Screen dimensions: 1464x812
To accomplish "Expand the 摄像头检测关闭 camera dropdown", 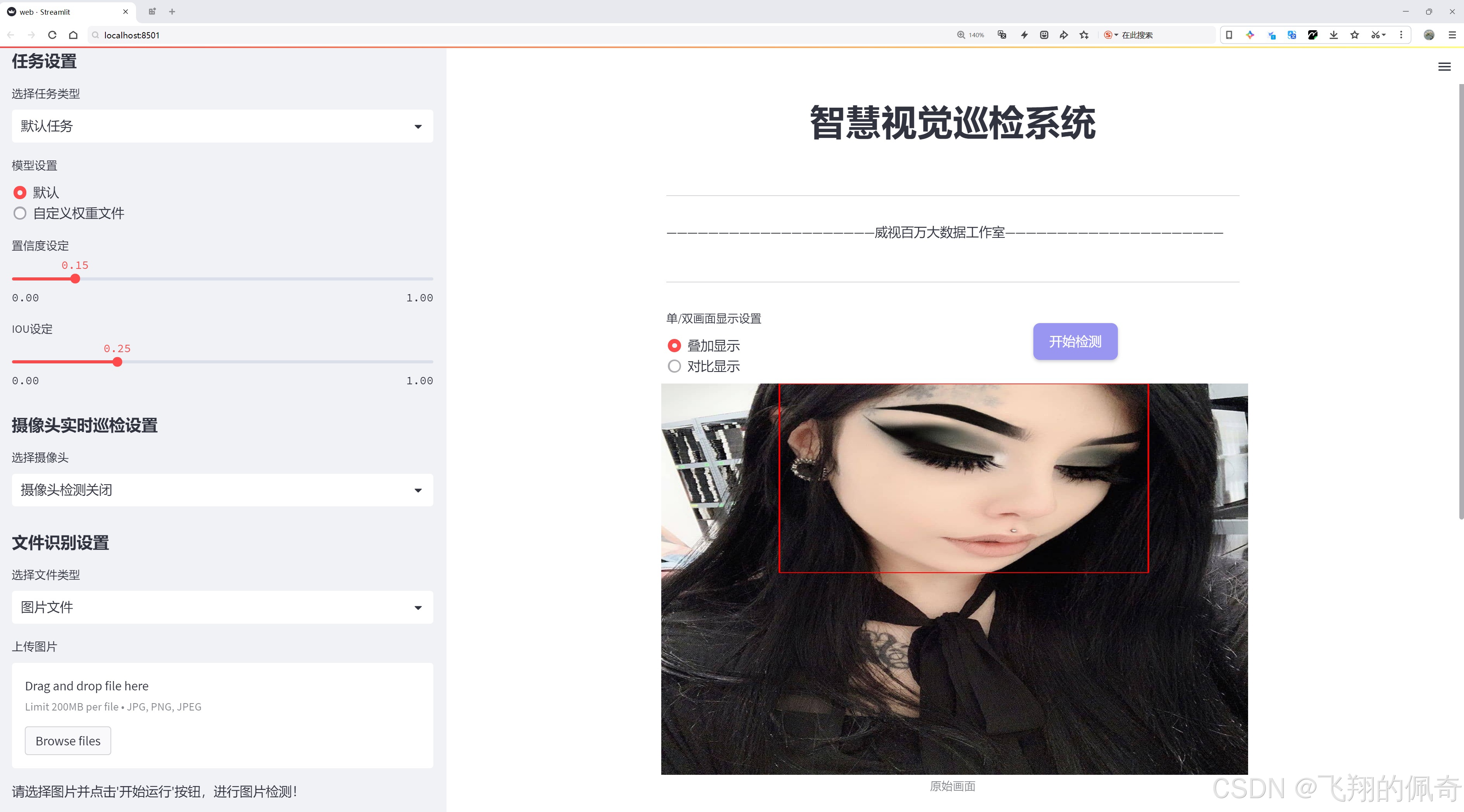I will coord(222,490).
